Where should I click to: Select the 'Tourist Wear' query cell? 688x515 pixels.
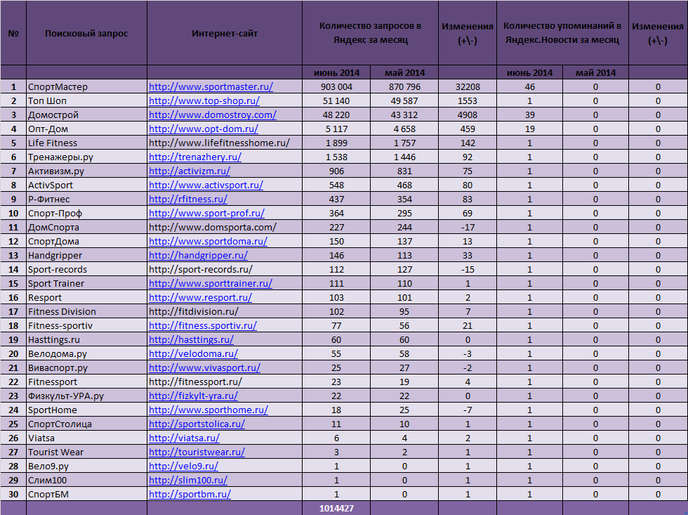(86, 452)
